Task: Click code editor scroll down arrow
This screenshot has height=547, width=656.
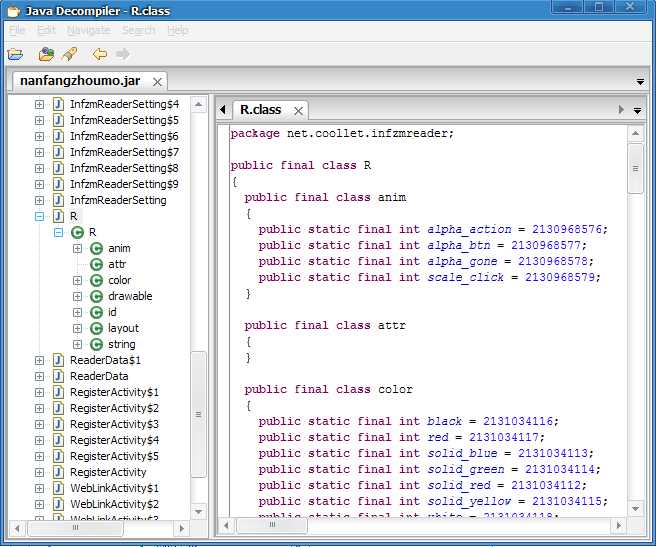Action: coord(636,509)
